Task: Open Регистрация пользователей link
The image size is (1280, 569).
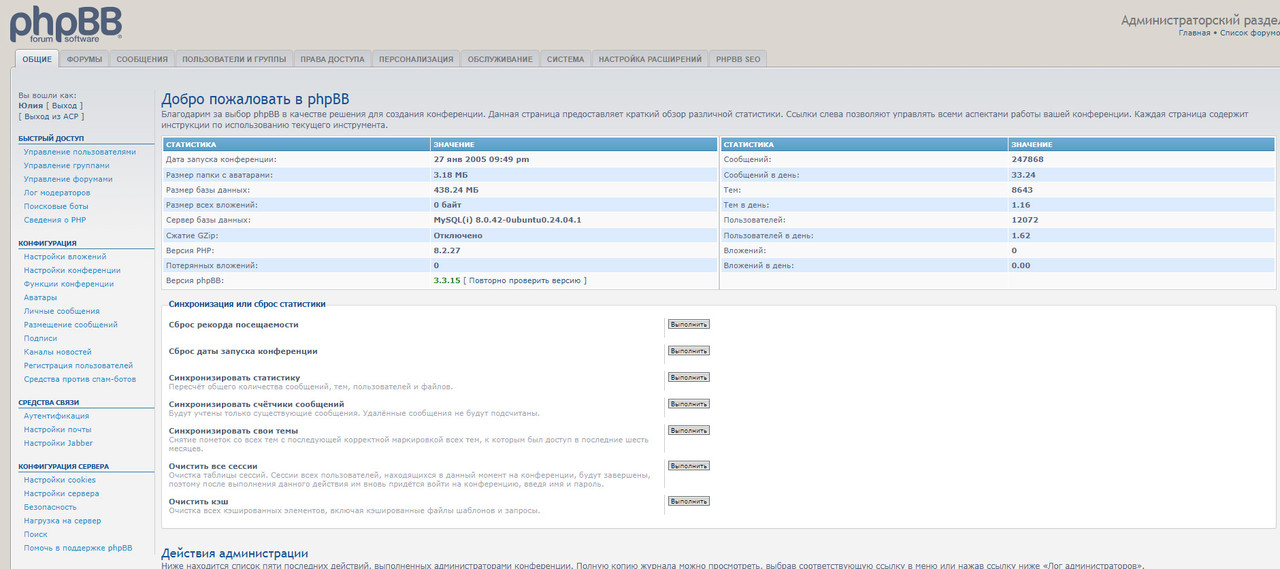Action: 78,365
